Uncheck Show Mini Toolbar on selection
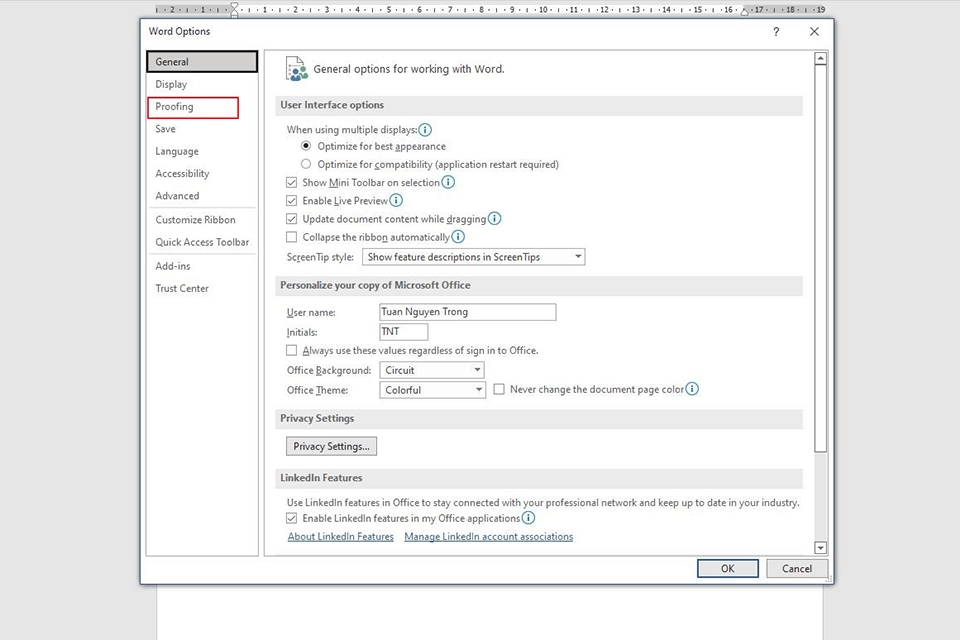960x640 pixels. click(x=291, y=183)
